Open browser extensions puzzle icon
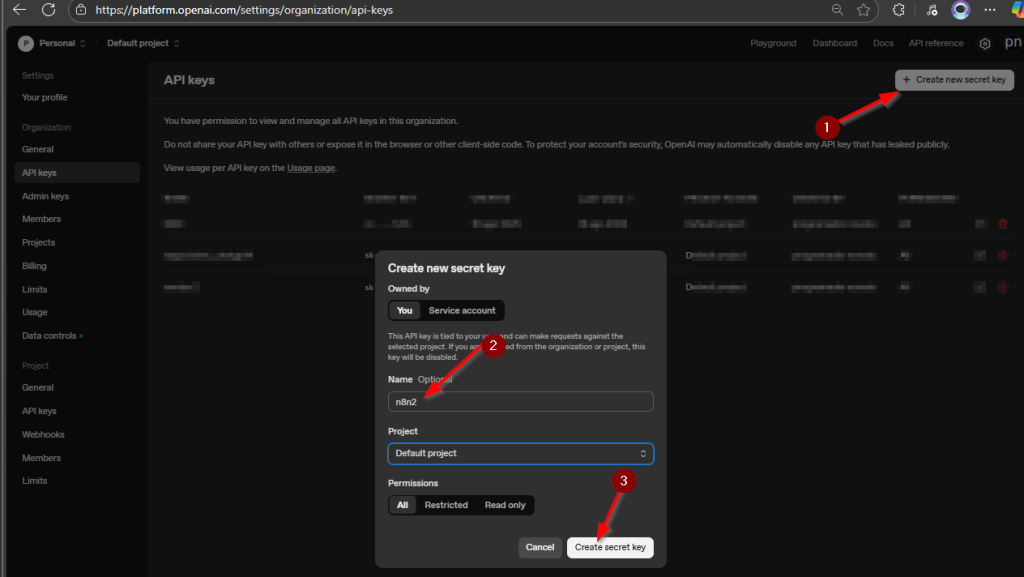1024x577 pixels. 899,10
